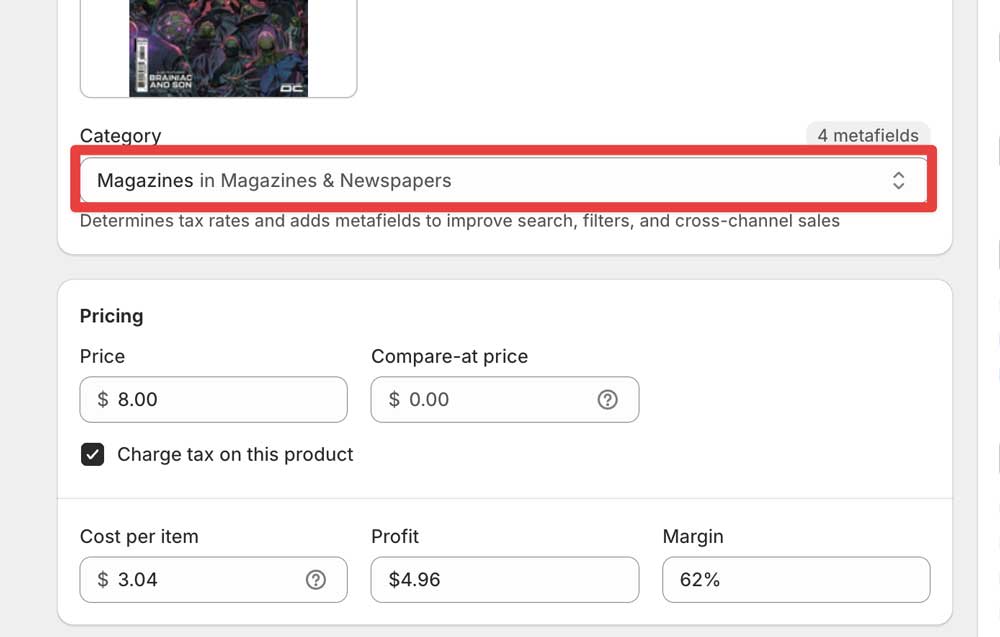
Task: Click the Profit label text
Action: (x=395, y=537)
